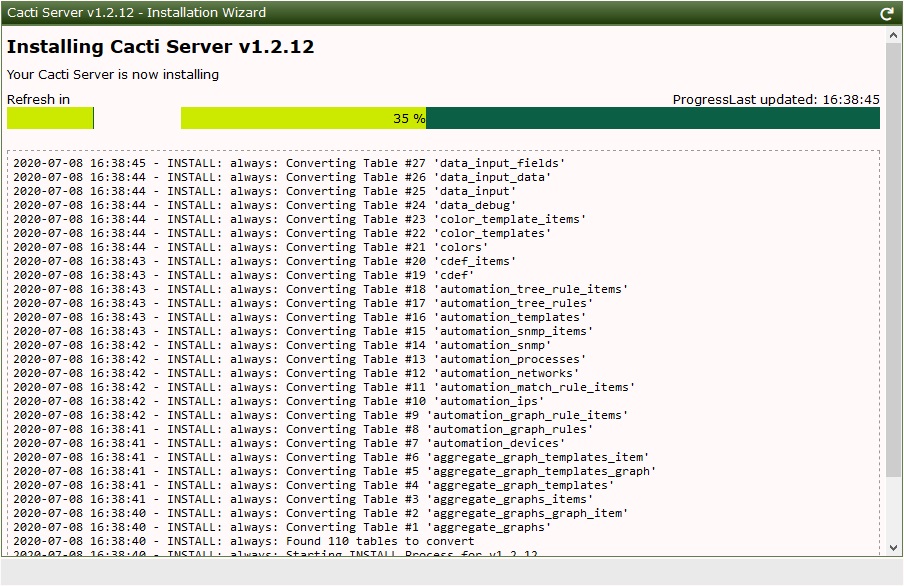Screen dimensions: 904x586
Task: Select log line for Table #25 'data_input'
Action: (x=265, y=191)
